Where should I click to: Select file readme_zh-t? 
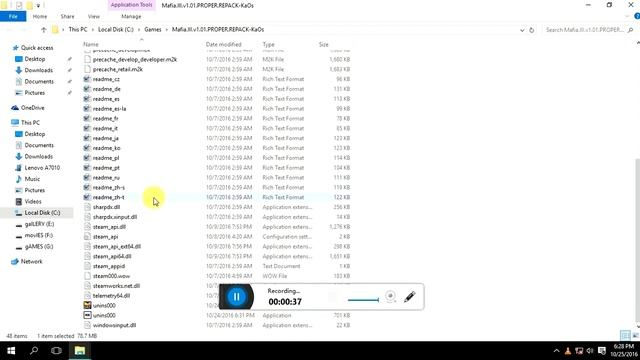pyautogui.click(x=109, y=197)
